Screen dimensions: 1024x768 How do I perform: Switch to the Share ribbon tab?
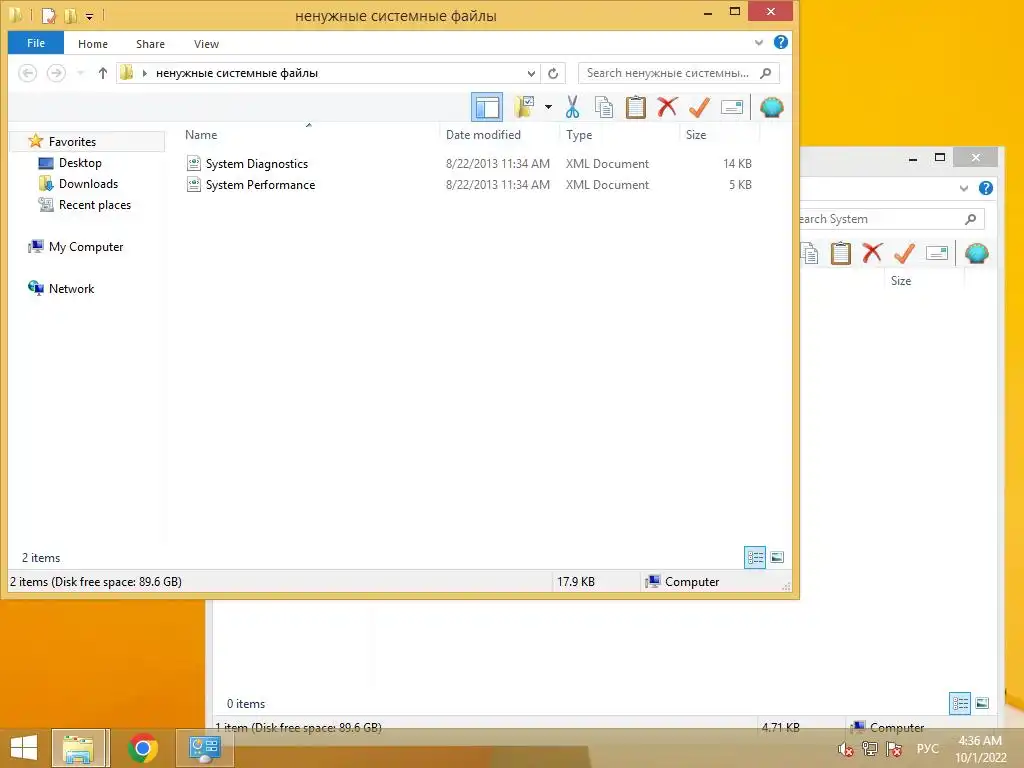pos(150,44)
